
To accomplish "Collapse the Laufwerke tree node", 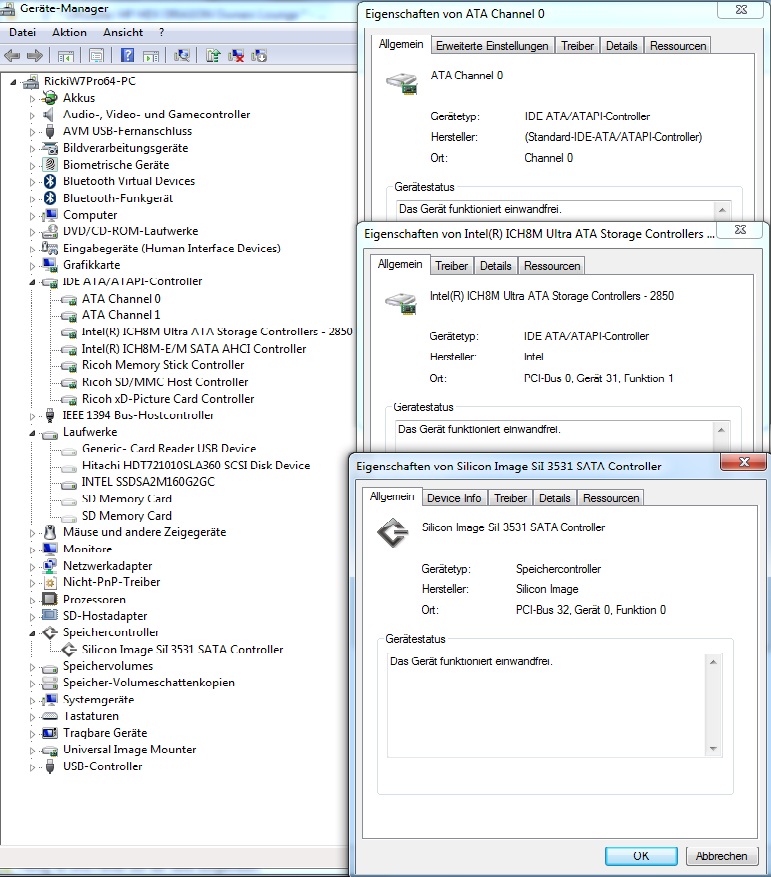I will coord(32,433).
